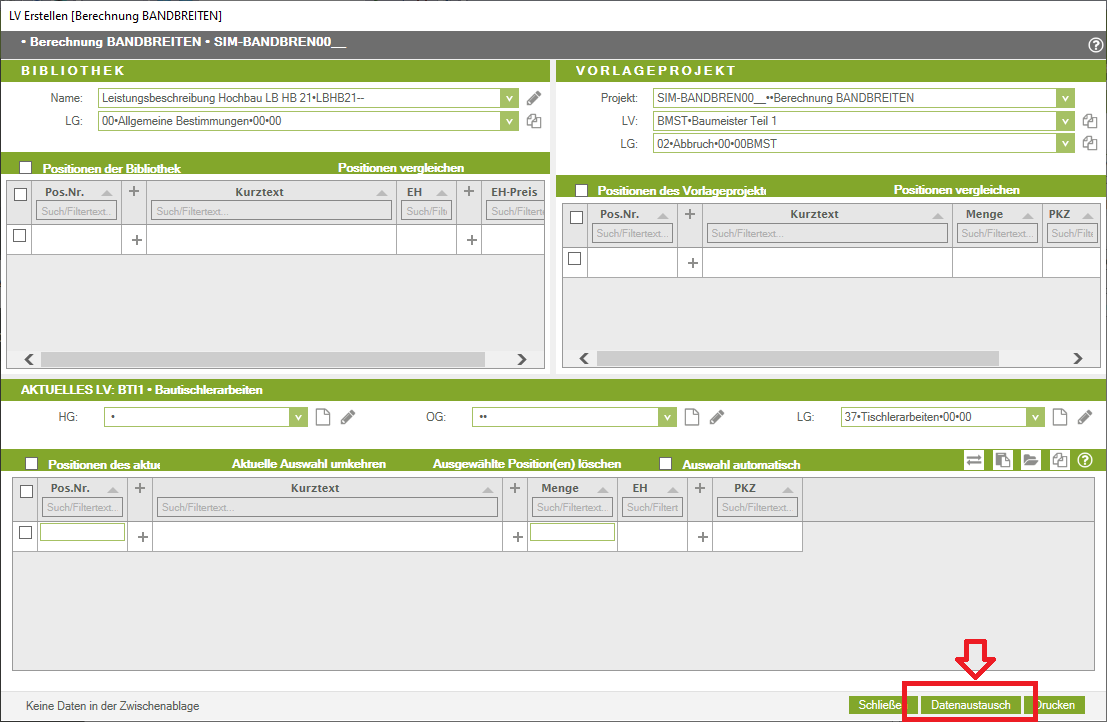The width and height of the screenshot is (1107, 722).
Task: Expand the LG '37•Tischlerarbeiten' dropdown
Action: coord(1035,417)
